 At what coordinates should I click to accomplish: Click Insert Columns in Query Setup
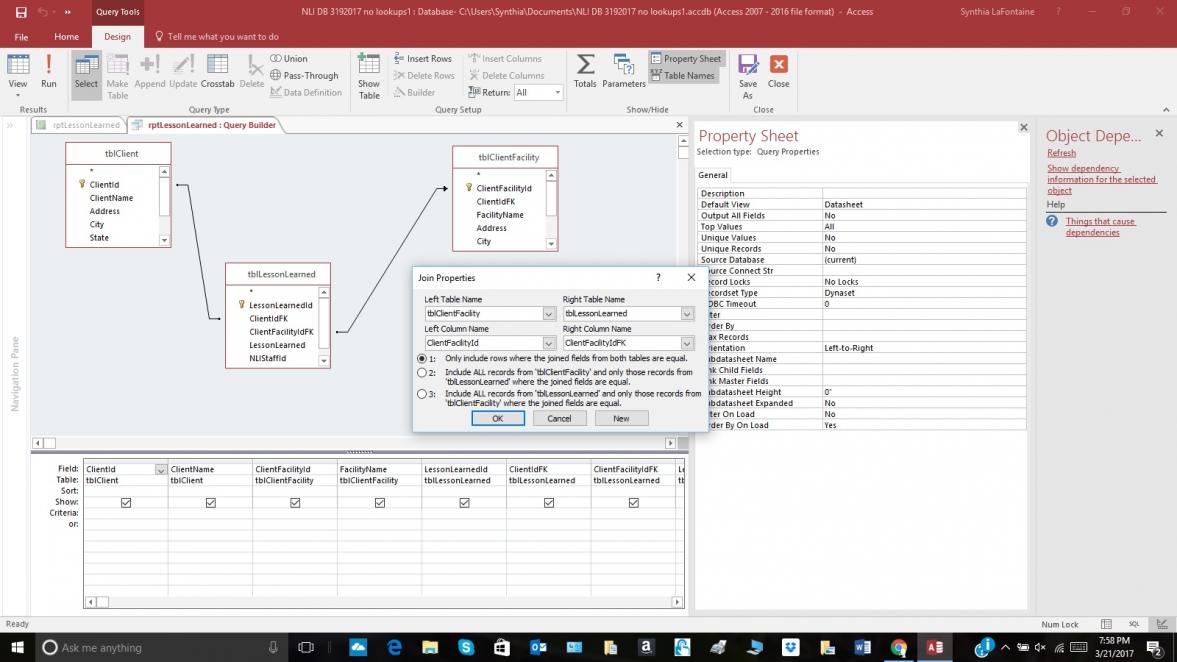click(x=504, y=59)
